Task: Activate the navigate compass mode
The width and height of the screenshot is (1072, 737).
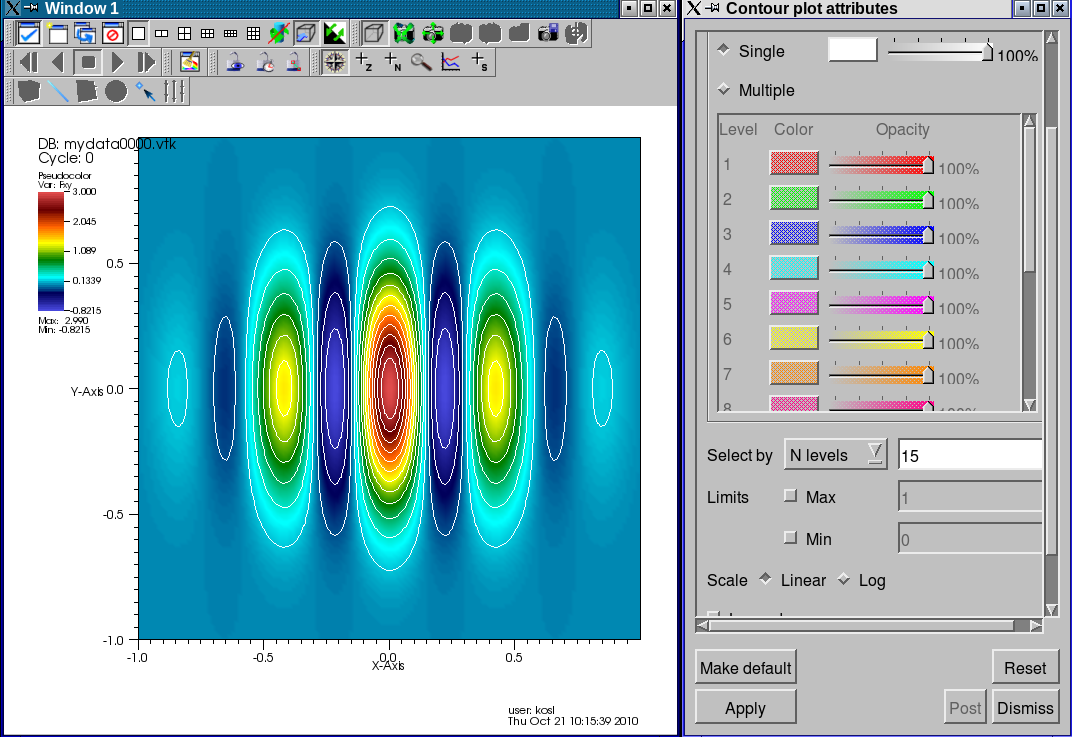Action: click(335, 62)
